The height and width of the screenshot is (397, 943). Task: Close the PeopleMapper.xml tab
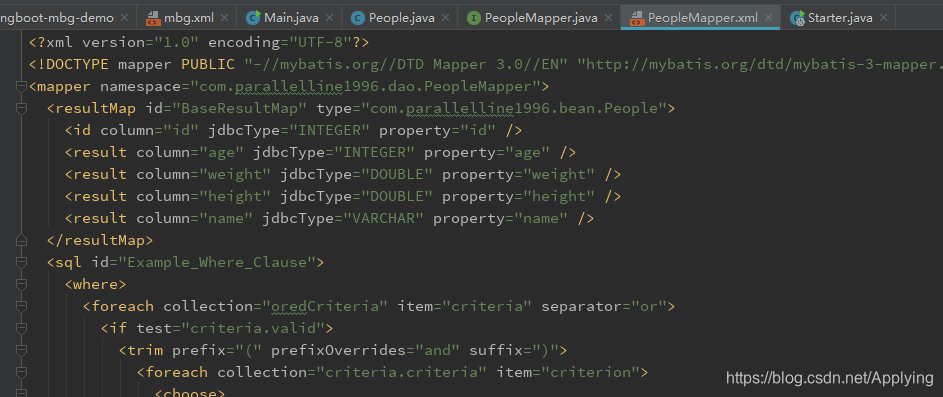[x=769, y=17]
